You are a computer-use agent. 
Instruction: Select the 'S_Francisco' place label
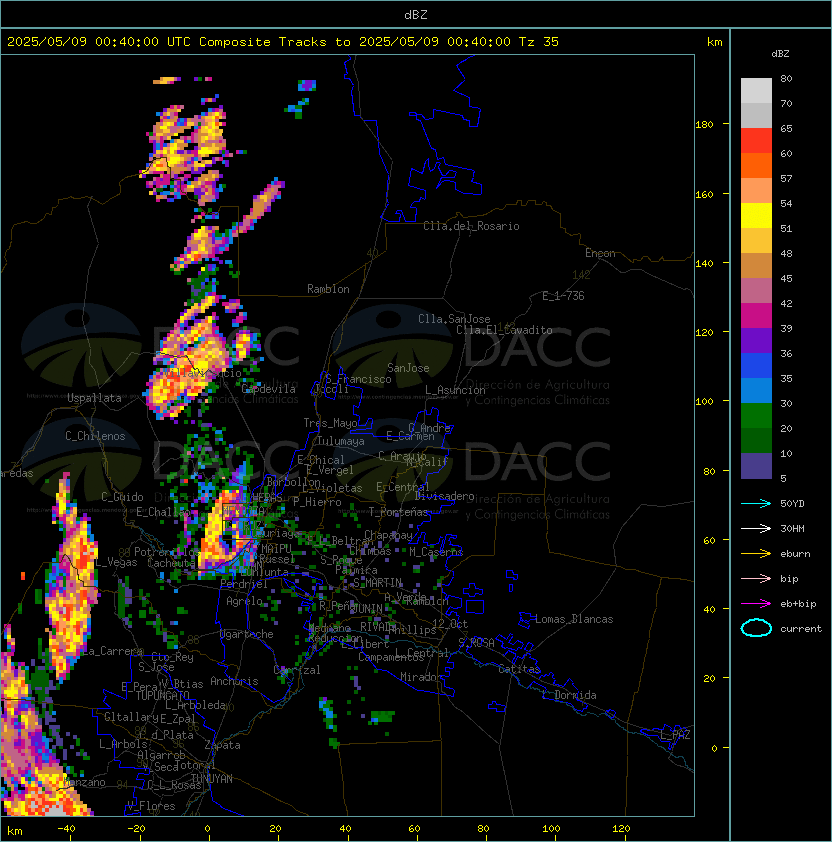coord(359,379)
